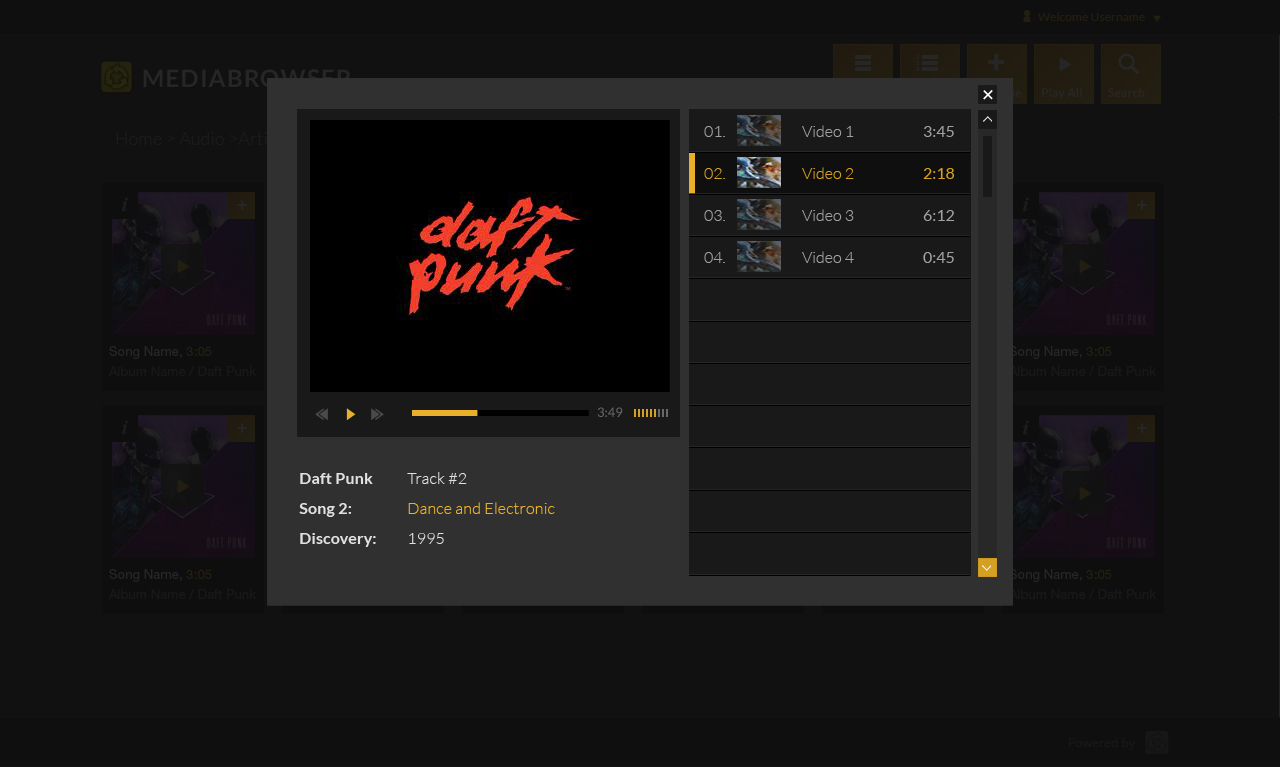This screenshot has width=1280, height=767.
Task: Click the Powered by logo in footer
Action: tap(1157, 742)
